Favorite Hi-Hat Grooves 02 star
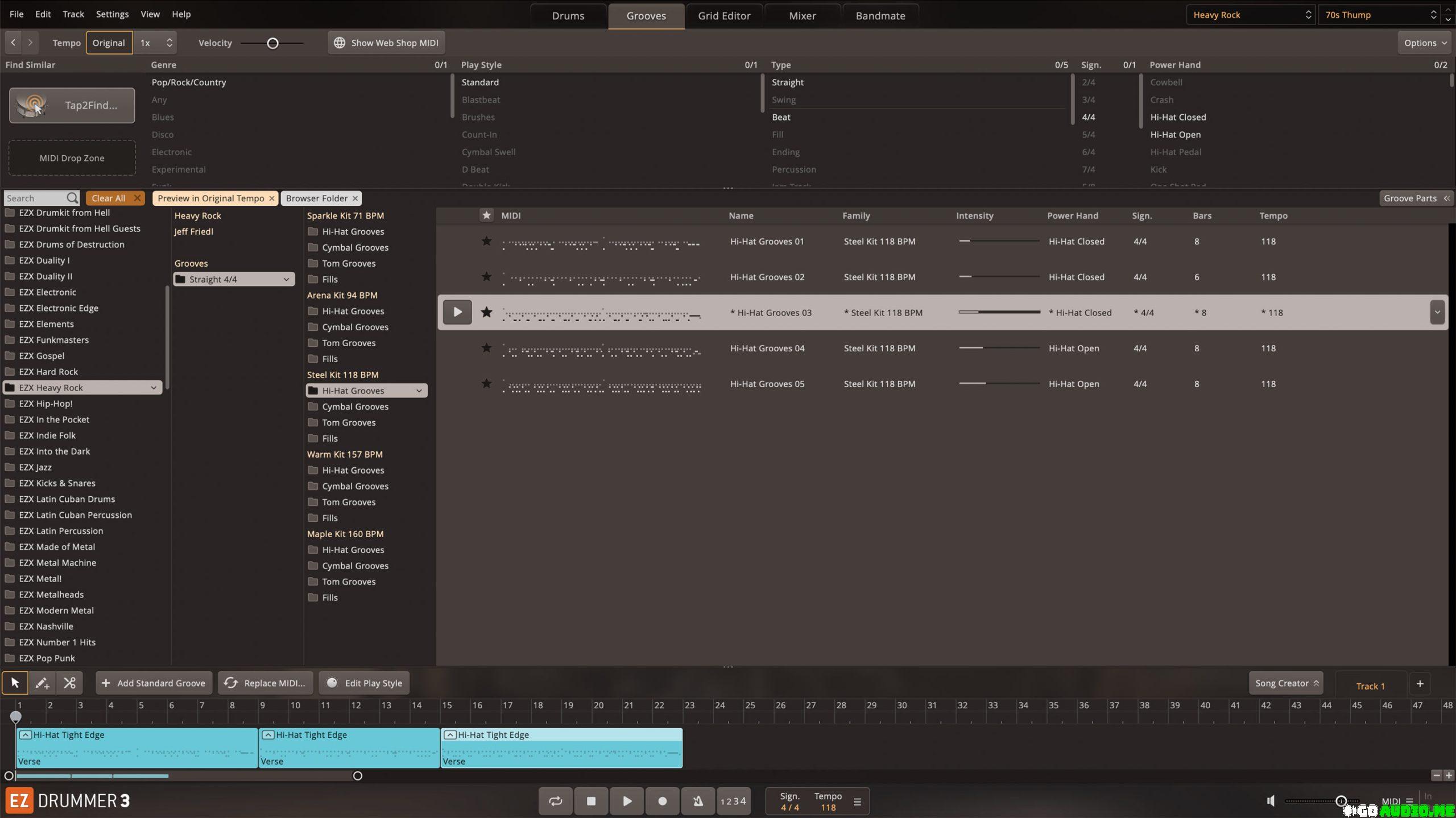The image size is (1456, 818). pyautogui.click(x=486, y=277)
